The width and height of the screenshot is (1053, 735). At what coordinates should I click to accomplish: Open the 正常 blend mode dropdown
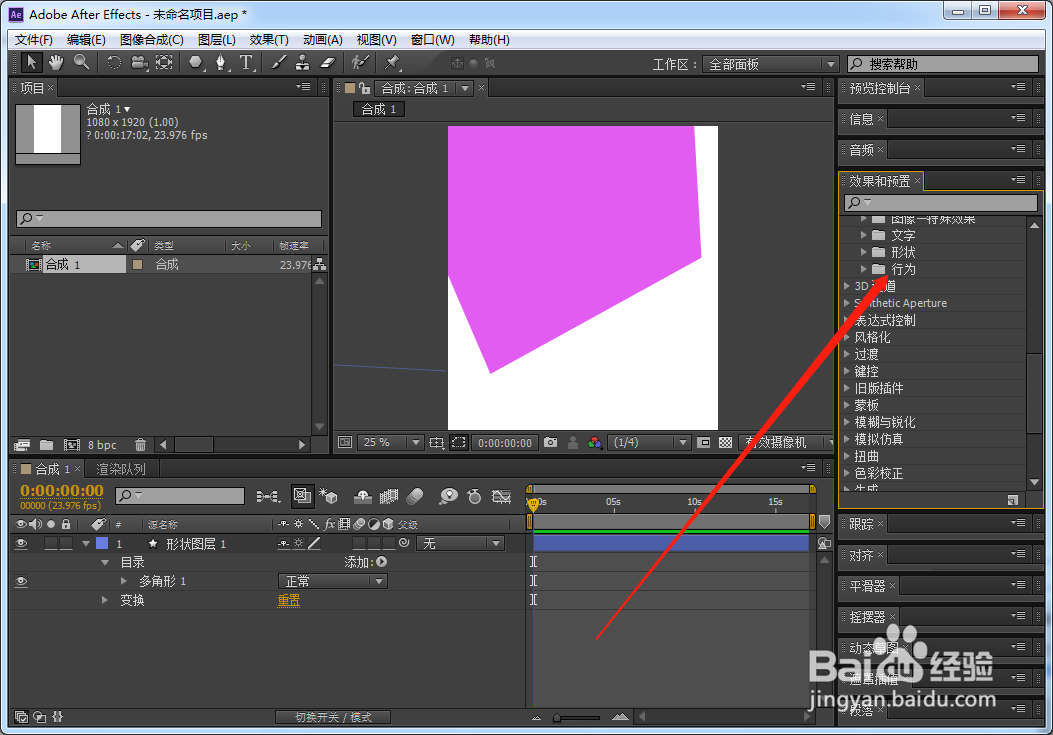(333, 581)
